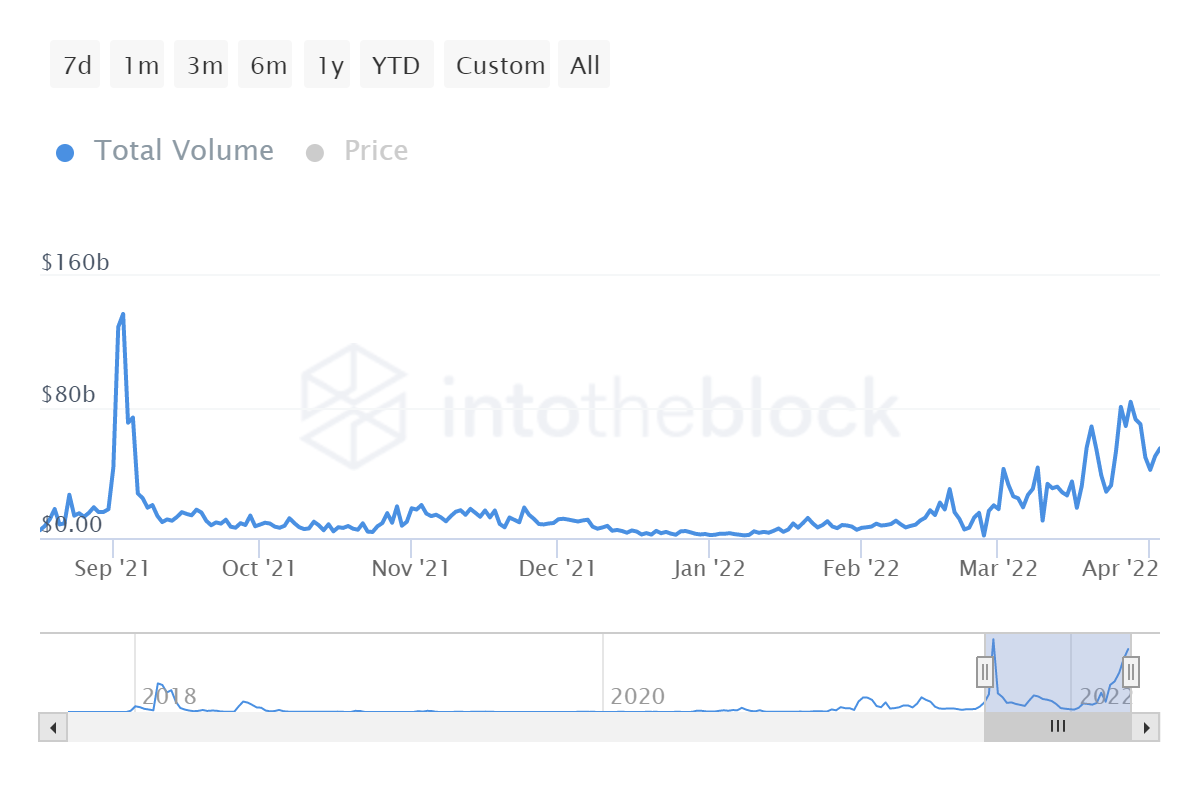
Task: Choose the 3m range option
Action: click(x=204, y=65)
